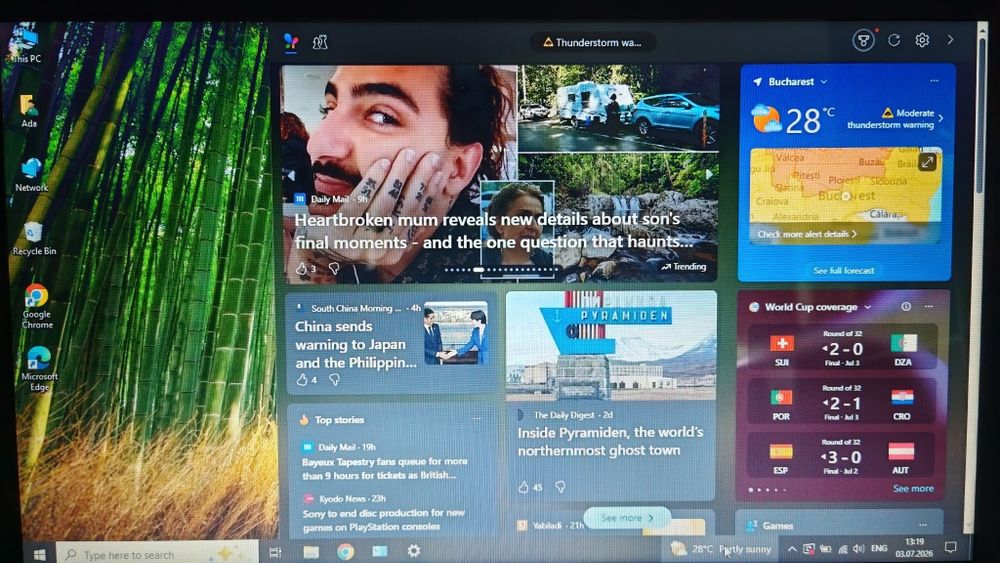
Task: Open the Bucharest location dropdown
Action: coord(798,82)
